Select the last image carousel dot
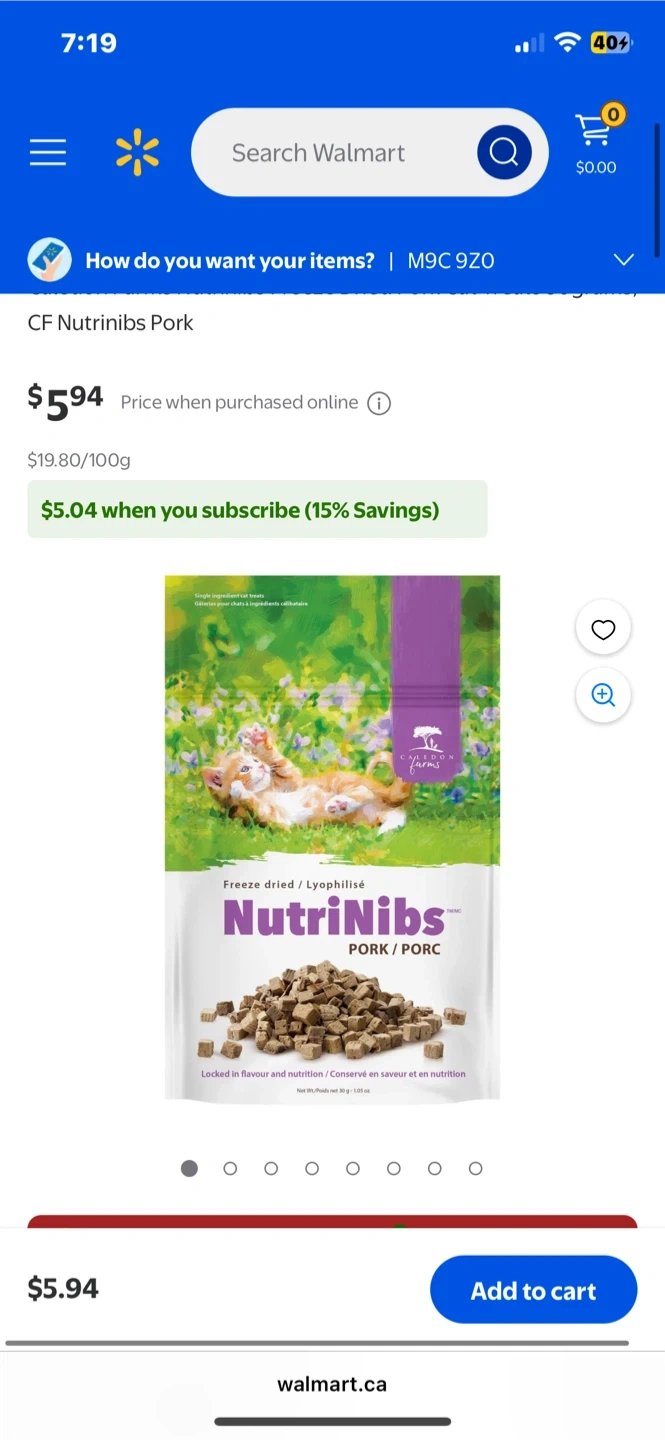The image size is (665, 1440). coord(476,1168)
